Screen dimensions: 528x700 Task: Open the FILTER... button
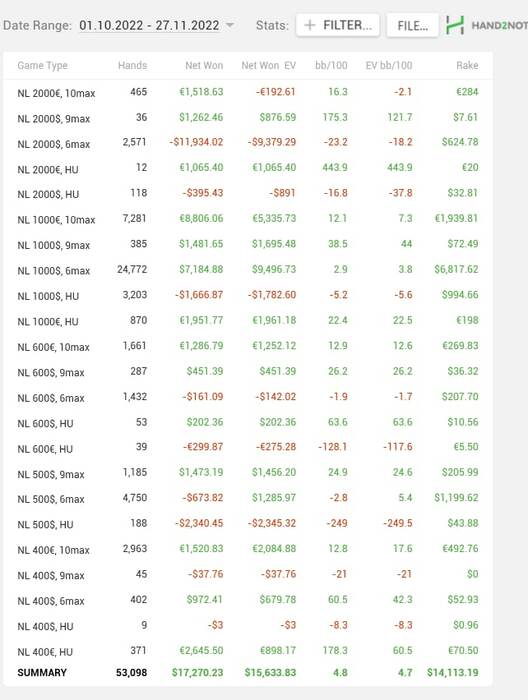point(338,25)
